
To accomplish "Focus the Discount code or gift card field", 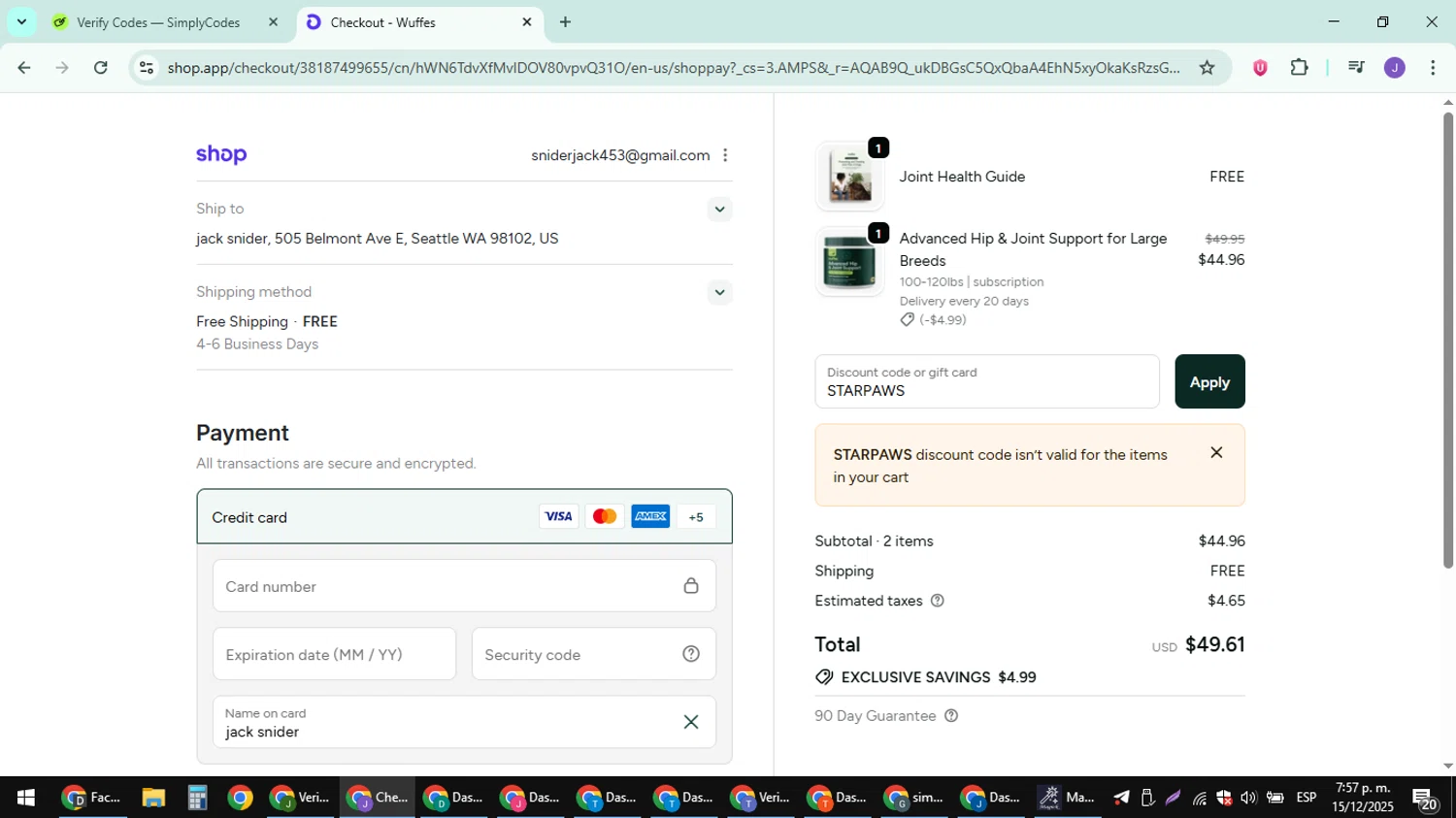I will pos(987,381).
